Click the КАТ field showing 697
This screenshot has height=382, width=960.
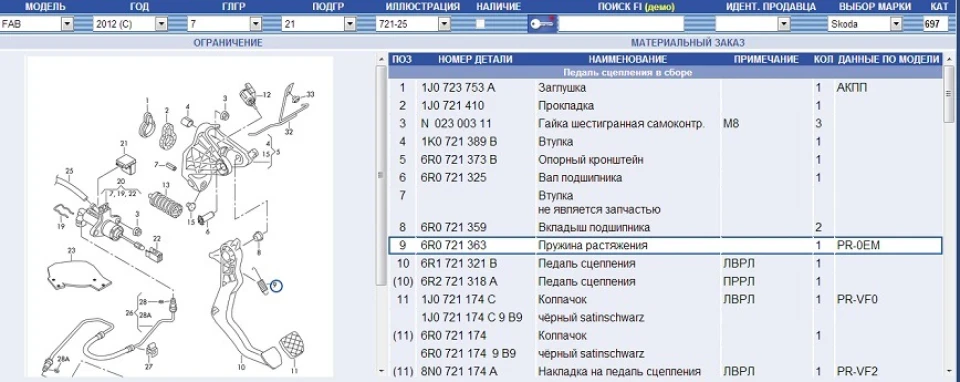click(935, 24)
